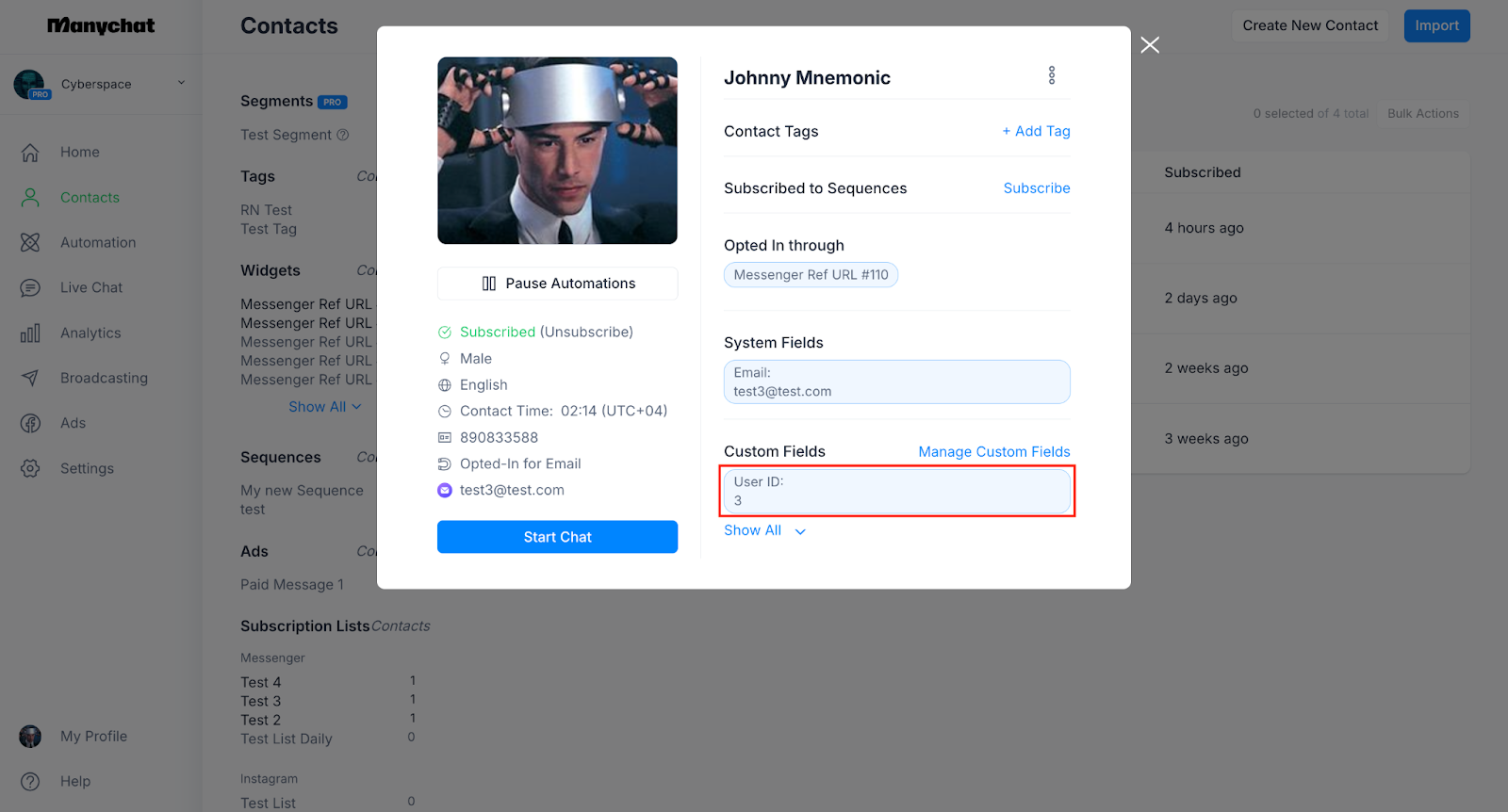This screenshot has height=812, width=1508.
Task: Open the three-dot contact options menu
Action: click(1052, 76)
